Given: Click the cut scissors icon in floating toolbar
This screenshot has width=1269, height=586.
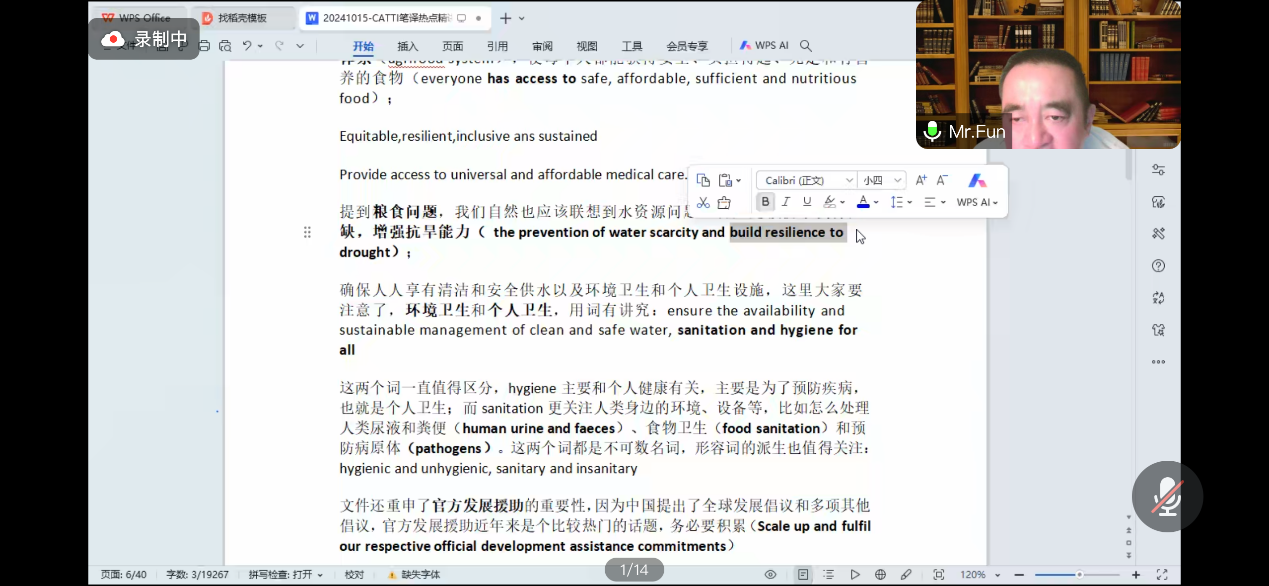Looking at the screenshot, I should coord(703,202).
